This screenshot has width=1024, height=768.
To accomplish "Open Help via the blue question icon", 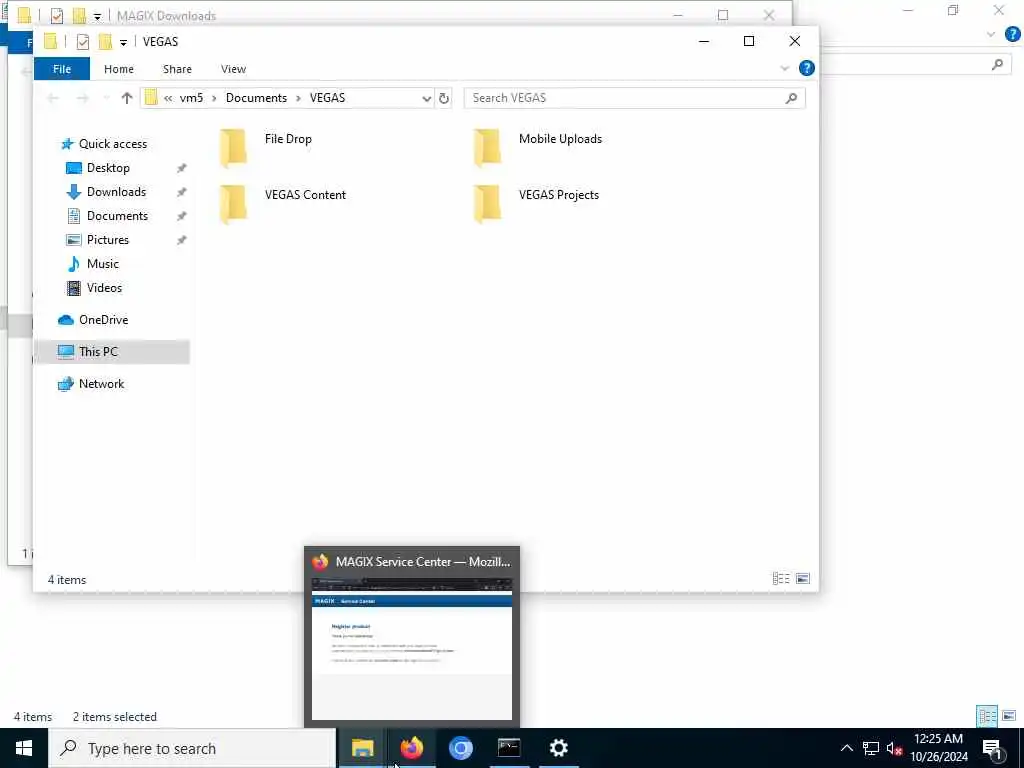I will pyautogui.click(x=807, y=68).
